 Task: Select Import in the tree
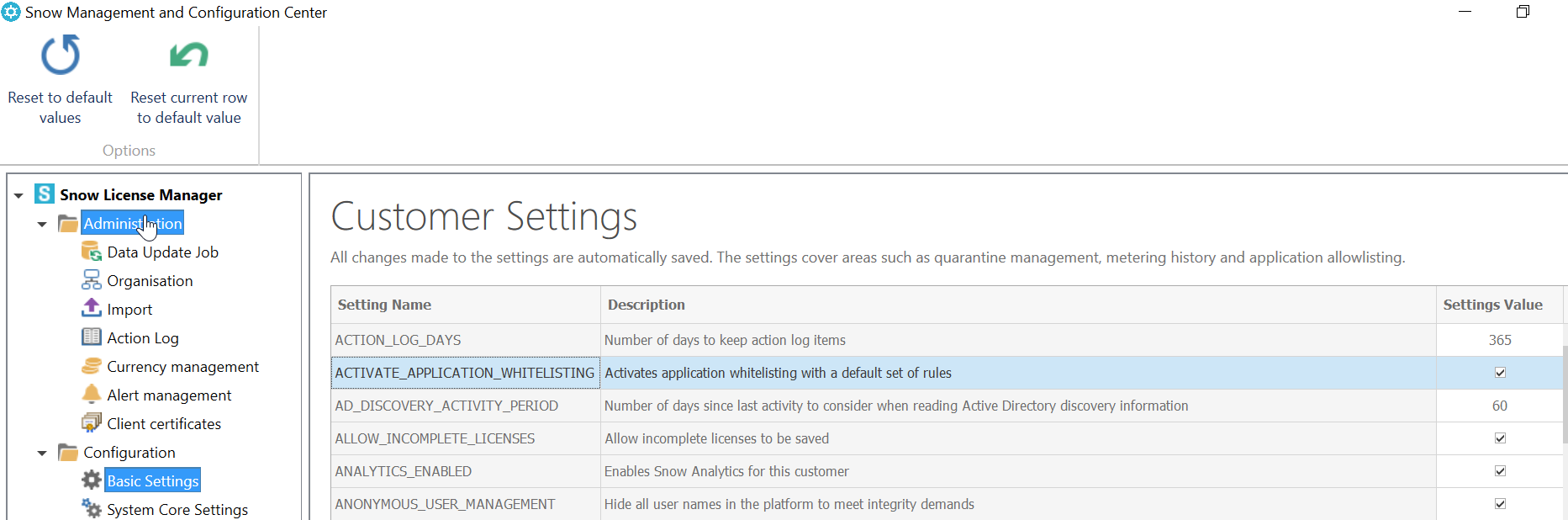[129, 309]
